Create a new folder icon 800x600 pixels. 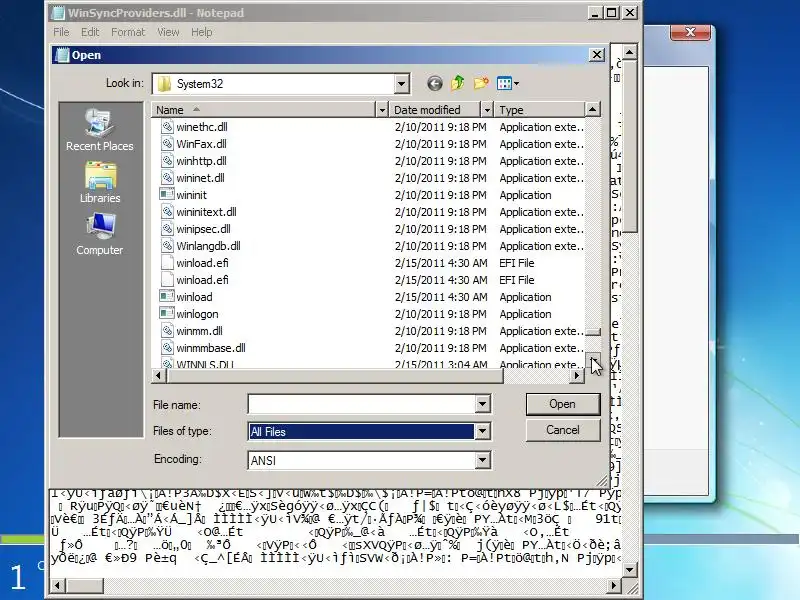click(x=481, y=83)
